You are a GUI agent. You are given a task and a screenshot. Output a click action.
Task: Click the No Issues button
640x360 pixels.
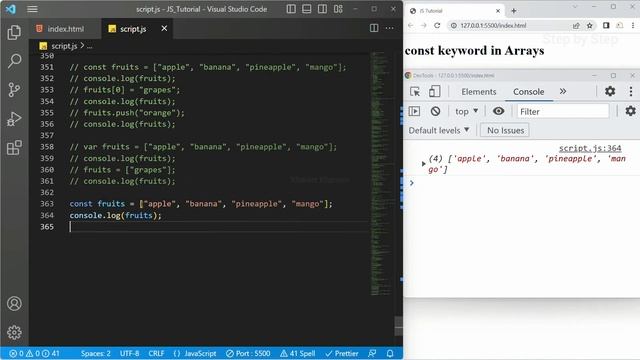pyautogui.click(x=505, y=131)
